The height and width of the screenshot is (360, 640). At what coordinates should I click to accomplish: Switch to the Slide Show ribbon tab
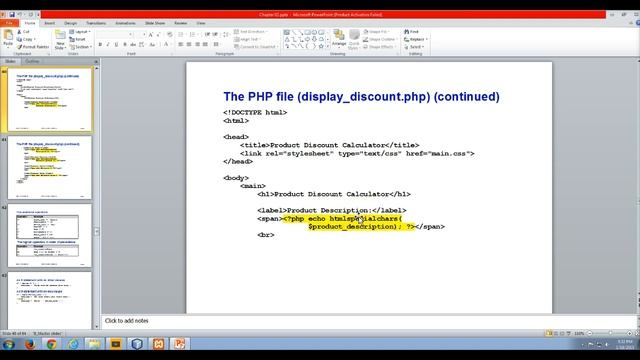[x=155, y=23]
